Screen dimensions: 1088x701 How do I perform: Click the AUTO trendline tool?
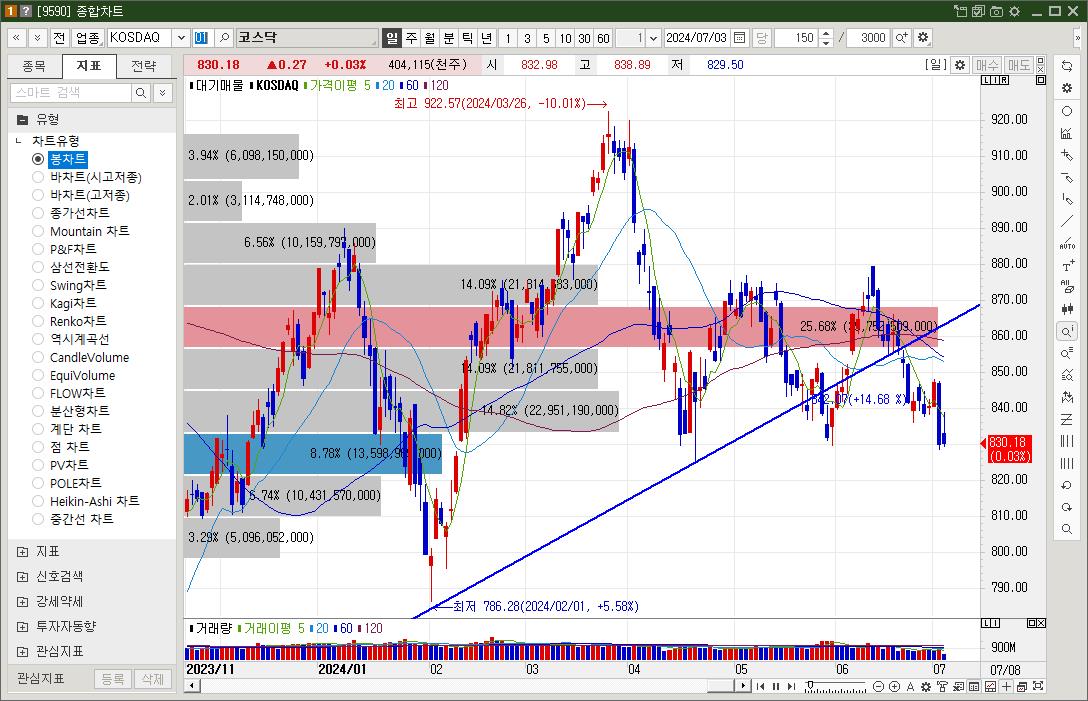(1067, 244)
